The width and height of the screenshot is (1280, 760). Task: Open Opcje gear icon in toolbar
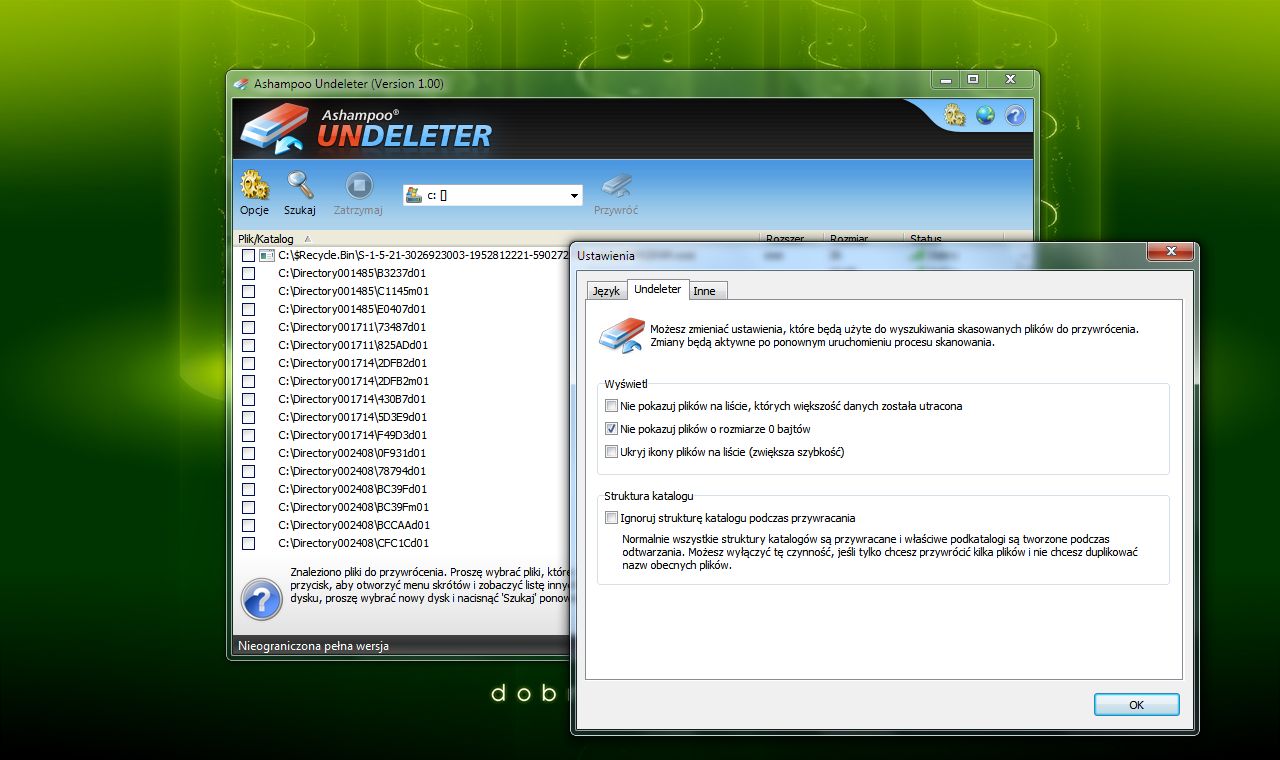point(254,185)
